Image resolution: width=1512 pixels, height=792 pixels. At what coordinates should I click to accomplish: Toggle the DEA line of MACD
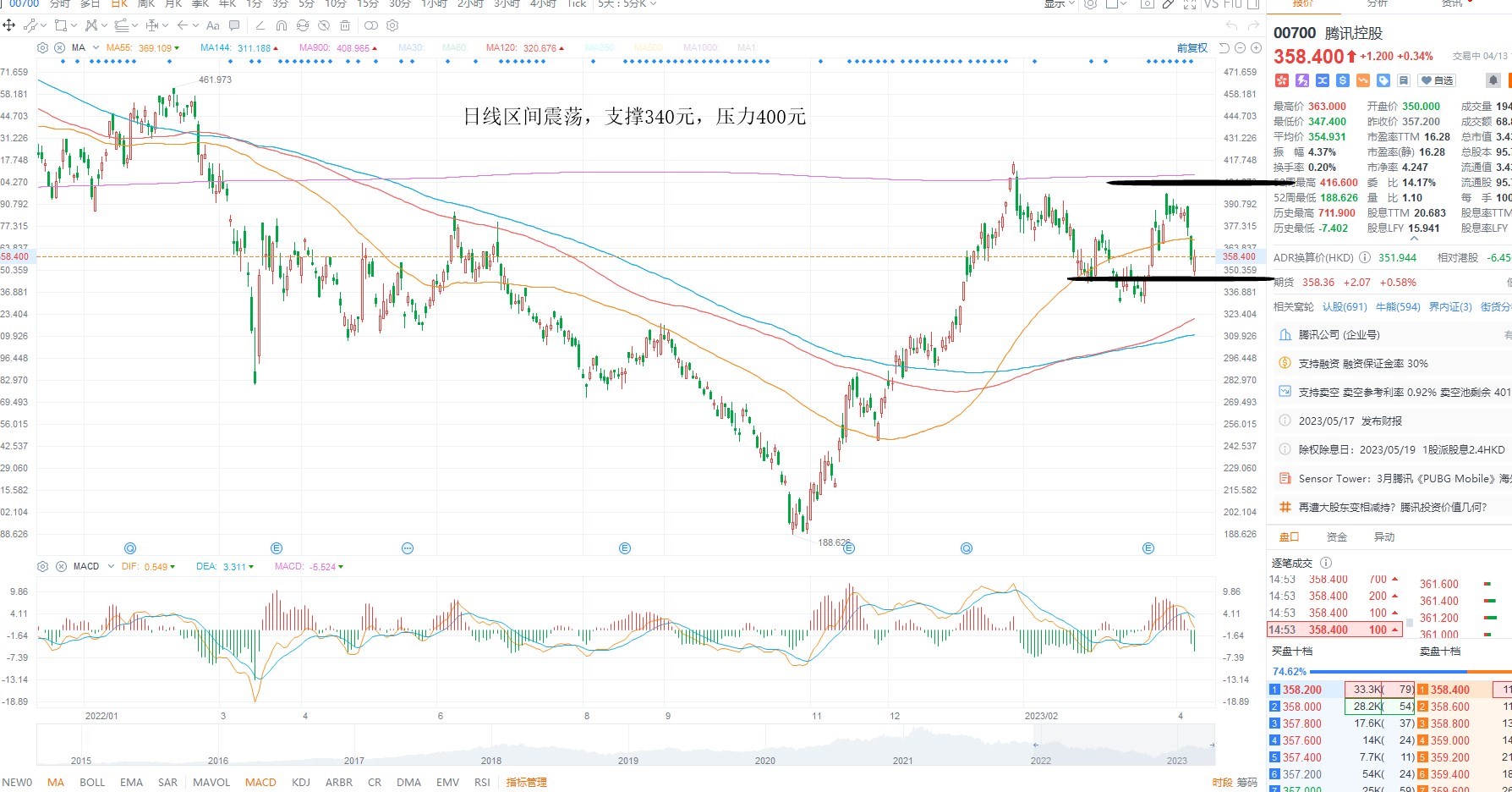click(x=224, y=567)
